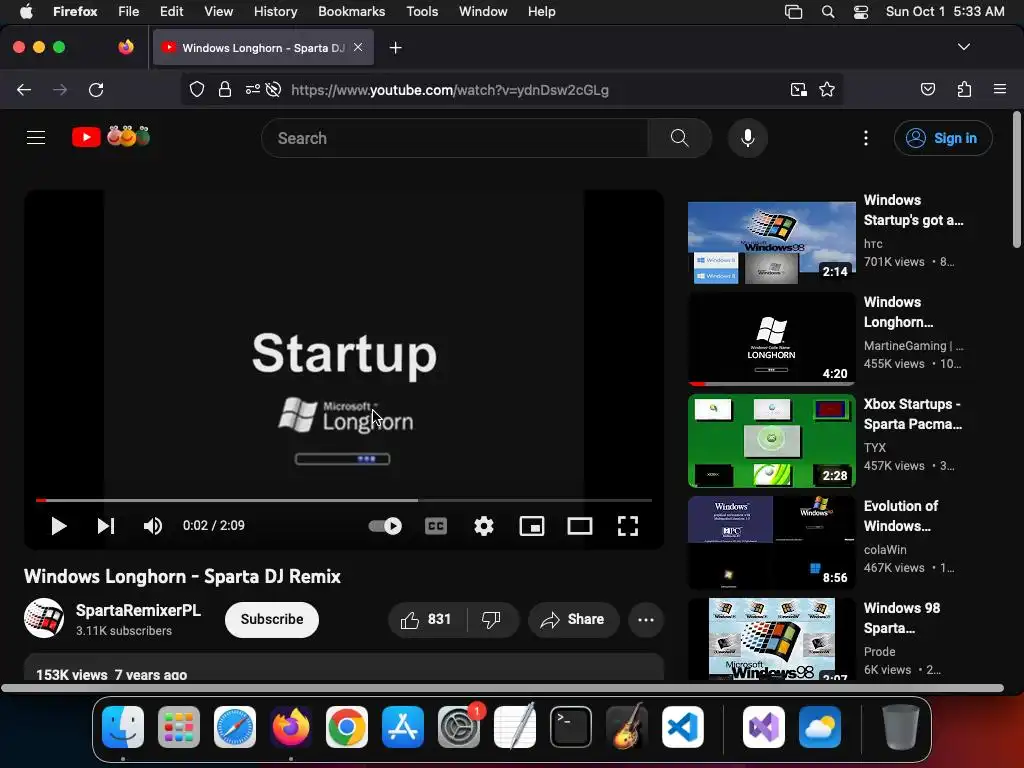This screenshot has width=1024, height=768.
Task: Click the video progress bar
Action: pos(344,500)
